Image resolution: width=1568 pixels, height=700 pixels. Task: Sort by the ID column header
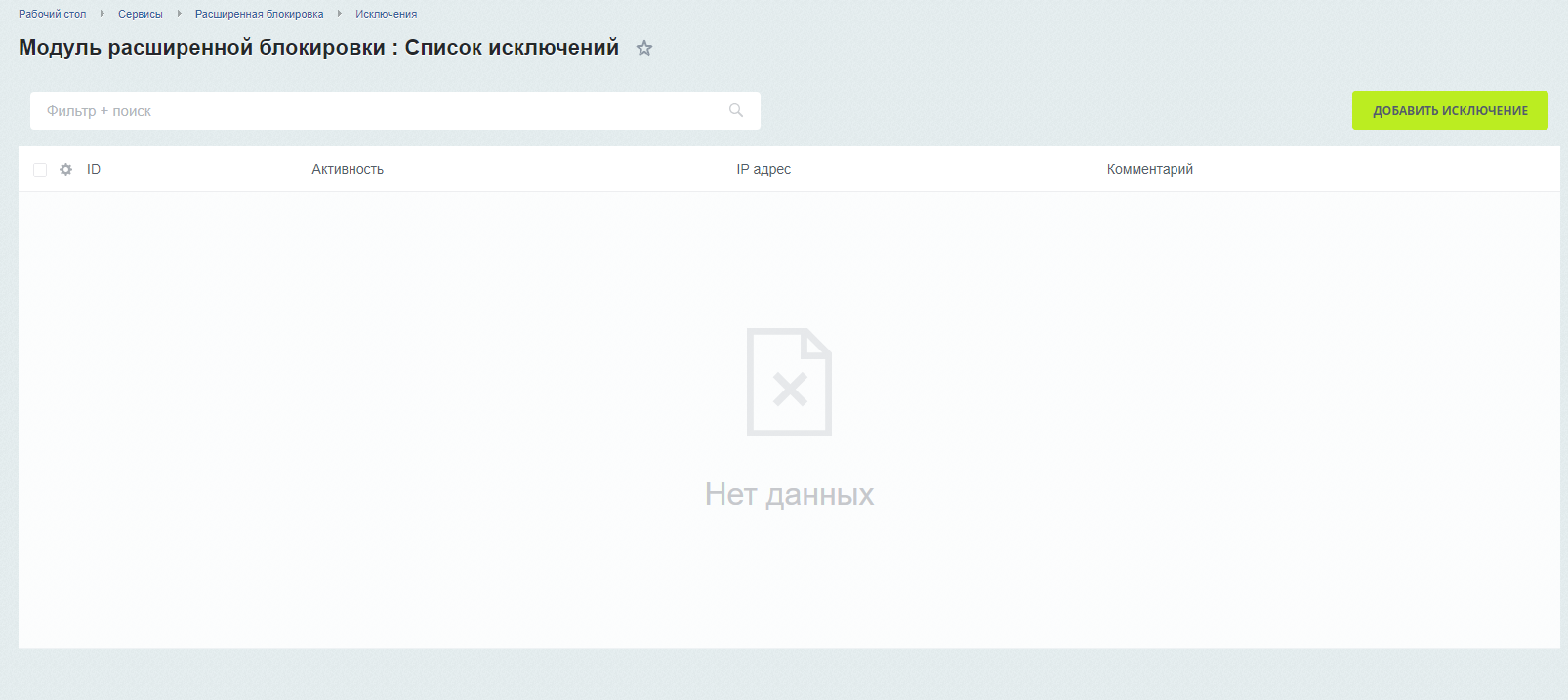[x=94, y=169]
